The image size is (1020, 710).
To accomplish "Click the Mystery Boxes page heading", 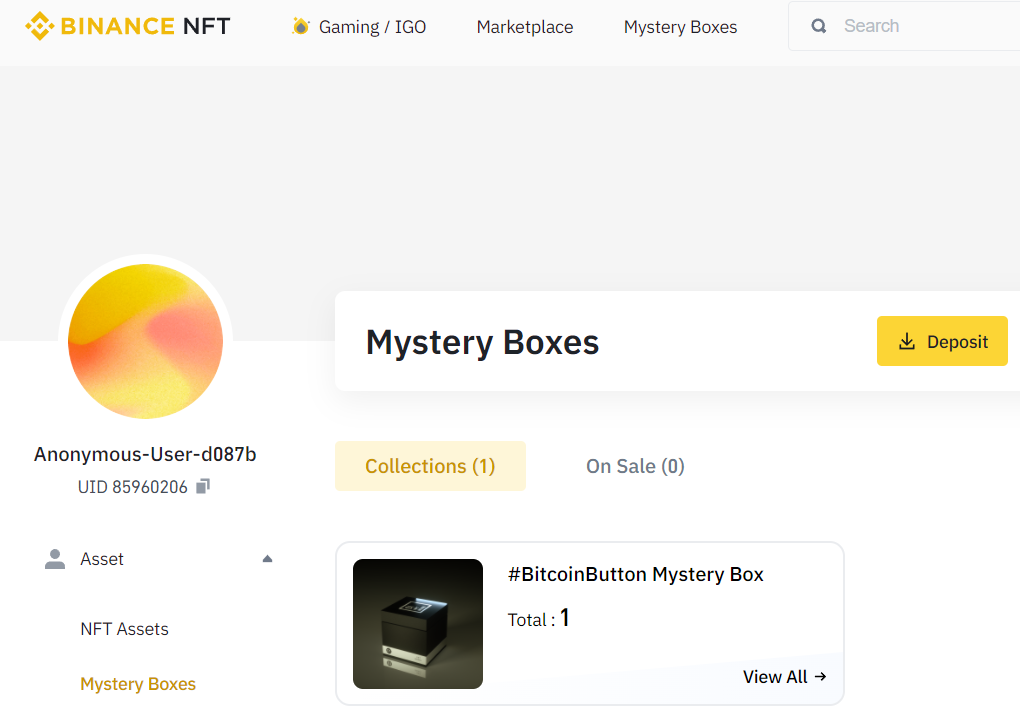I will point(482,342).
